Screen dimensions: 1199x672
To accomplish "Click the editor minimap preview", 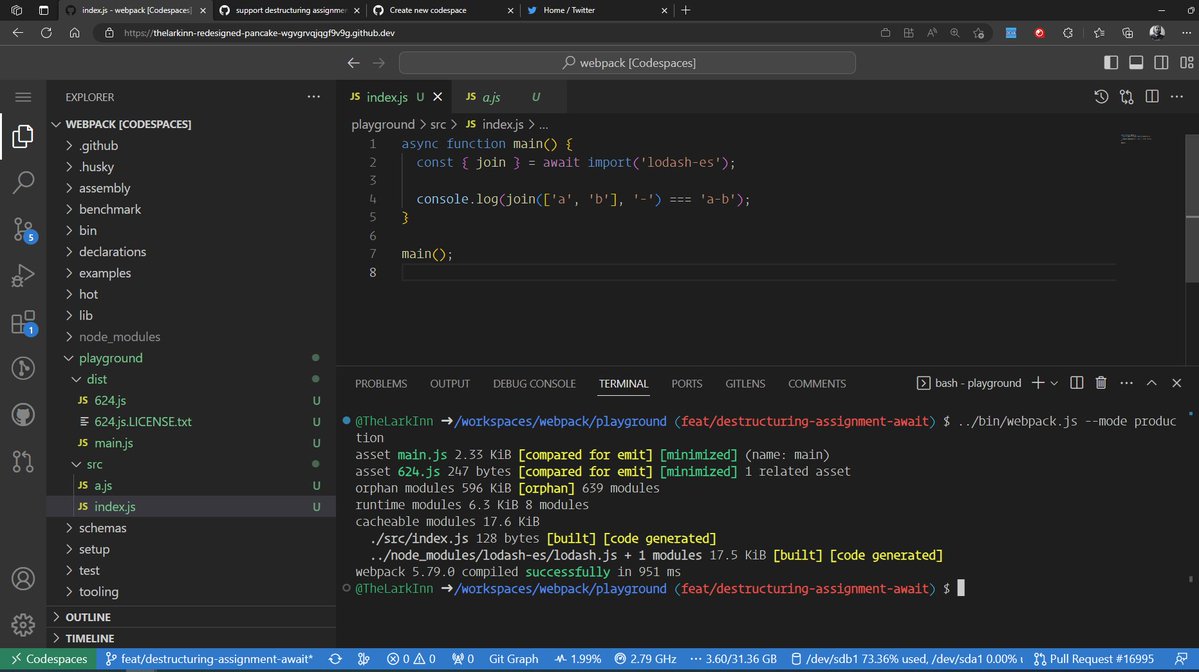I will tap(1136, 139).
